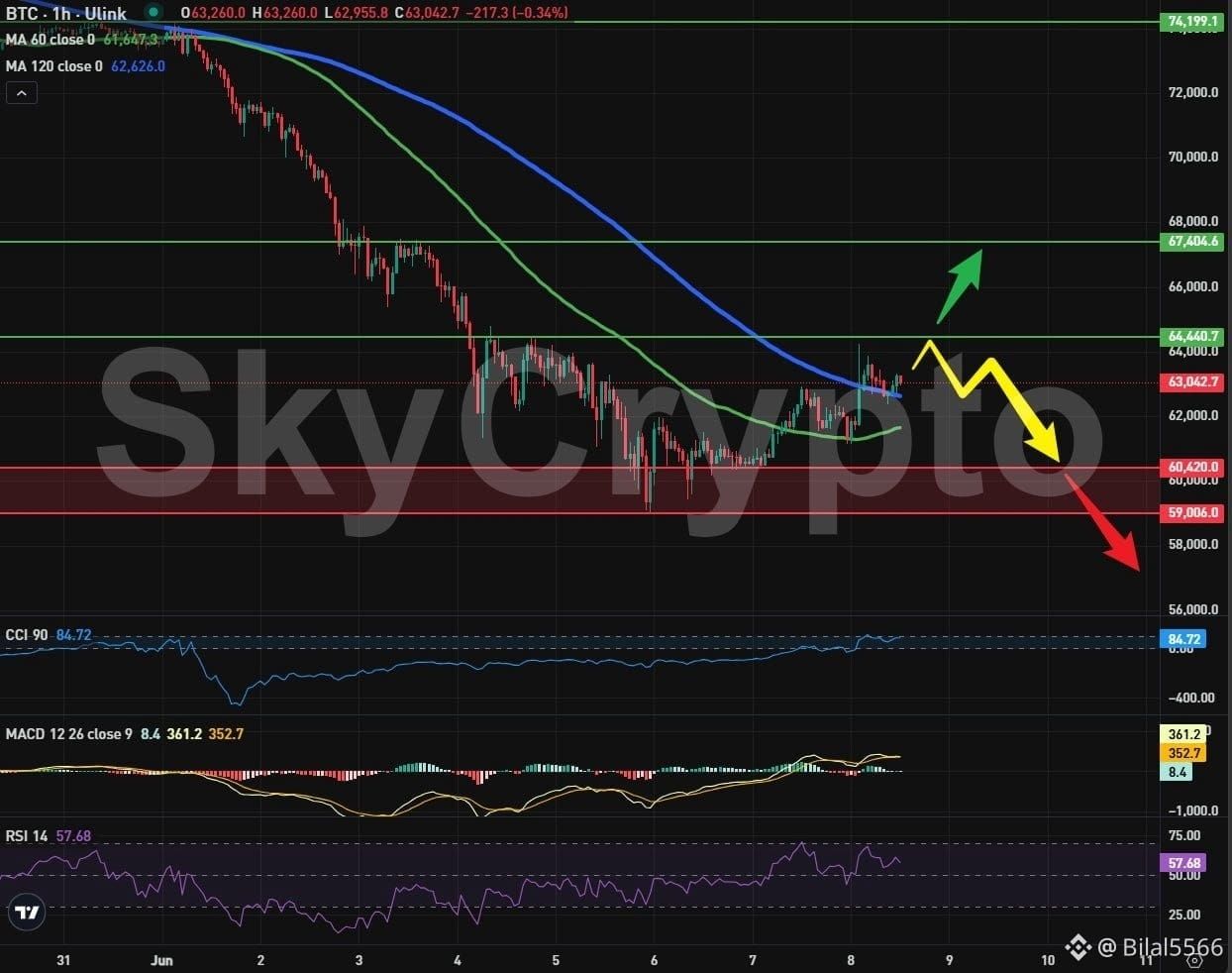Click the 31 date axis label
Screen dimensions: 1232x973
(x=63, y=960)
